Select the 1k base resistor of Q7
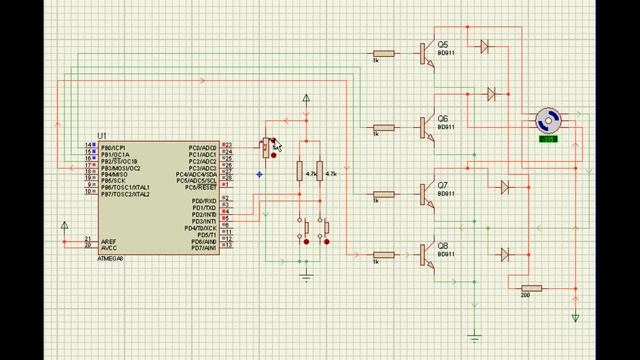640x360 pixels. pyautogui.click(x=384, y=195)
